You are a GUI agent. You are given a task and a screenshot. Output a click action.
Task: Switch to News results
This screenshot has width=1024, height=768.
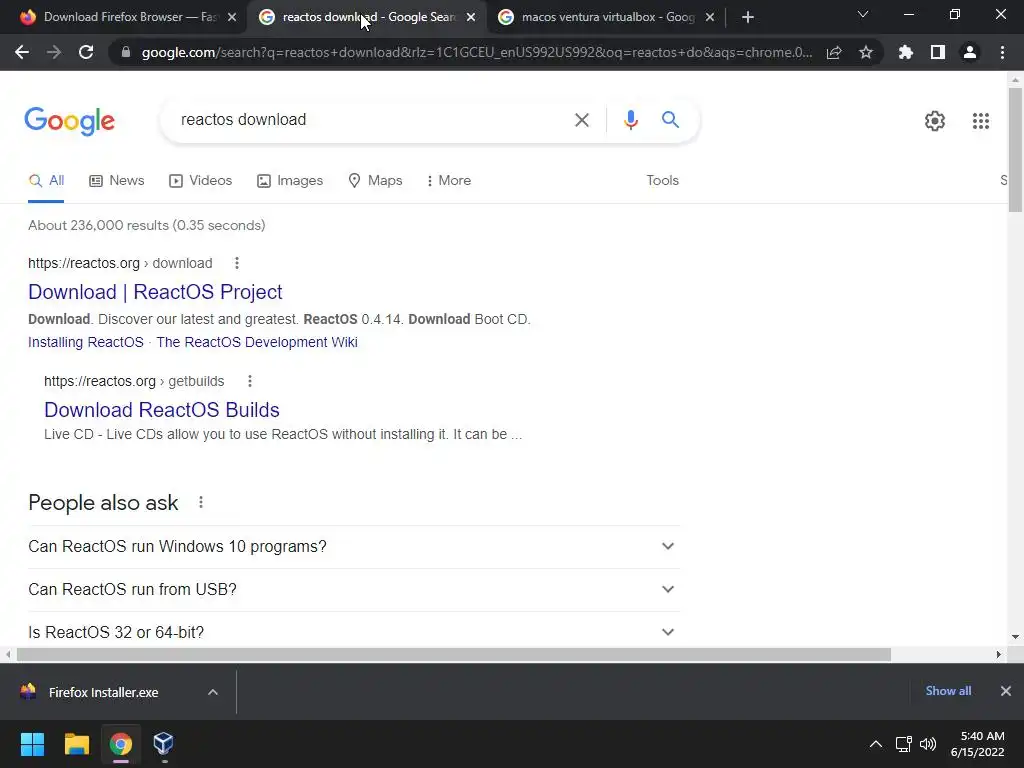(x=116, y=181)
